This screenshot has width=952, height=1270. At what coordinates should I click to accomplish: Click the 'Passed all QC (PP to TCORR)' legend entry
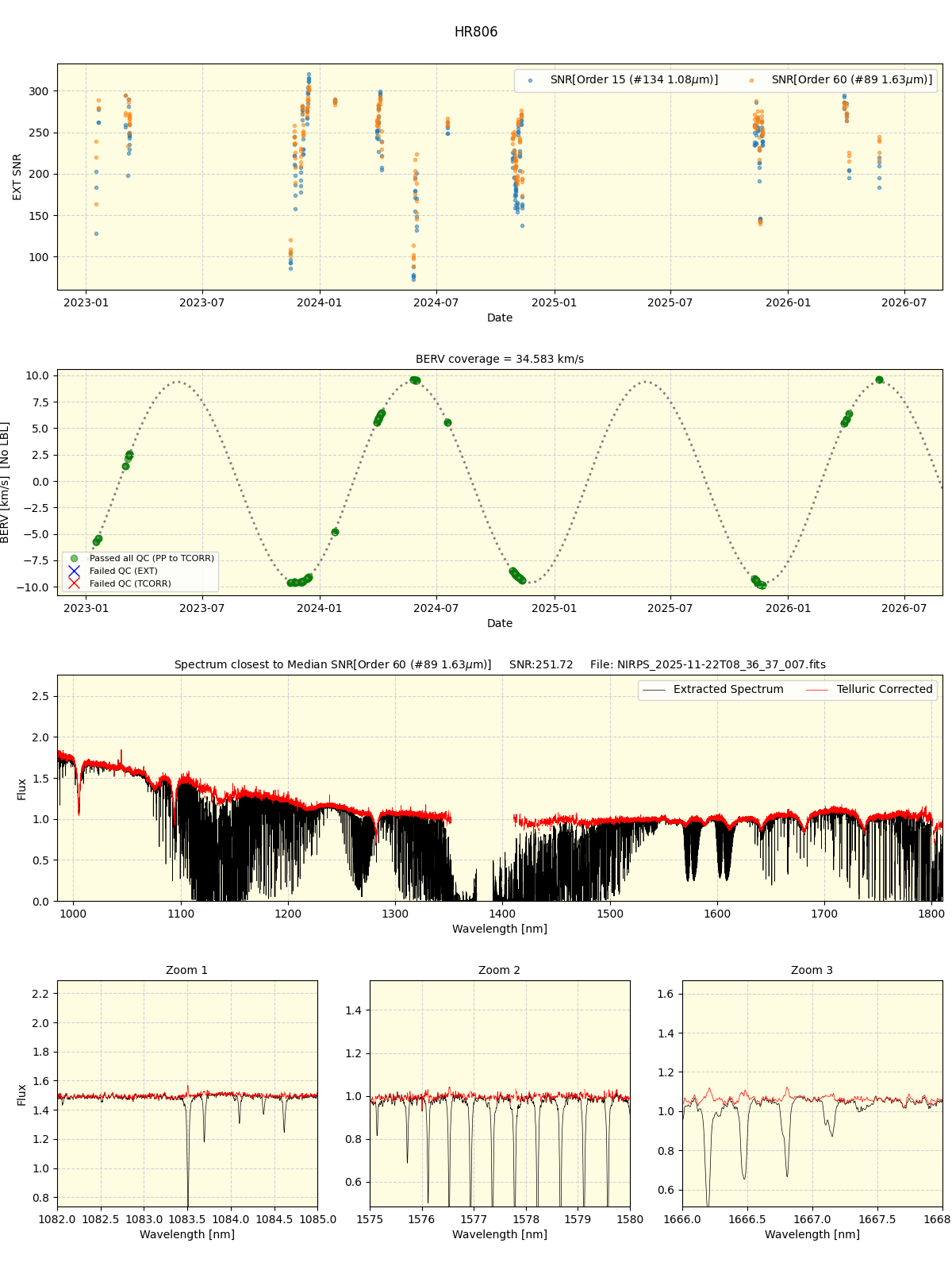pyautogui.click(x=152, y=559)
